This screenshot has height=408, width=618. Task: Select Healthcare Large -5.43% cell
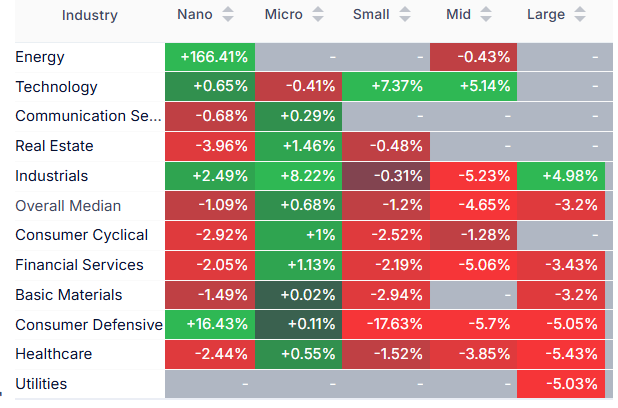pos(562,354)
